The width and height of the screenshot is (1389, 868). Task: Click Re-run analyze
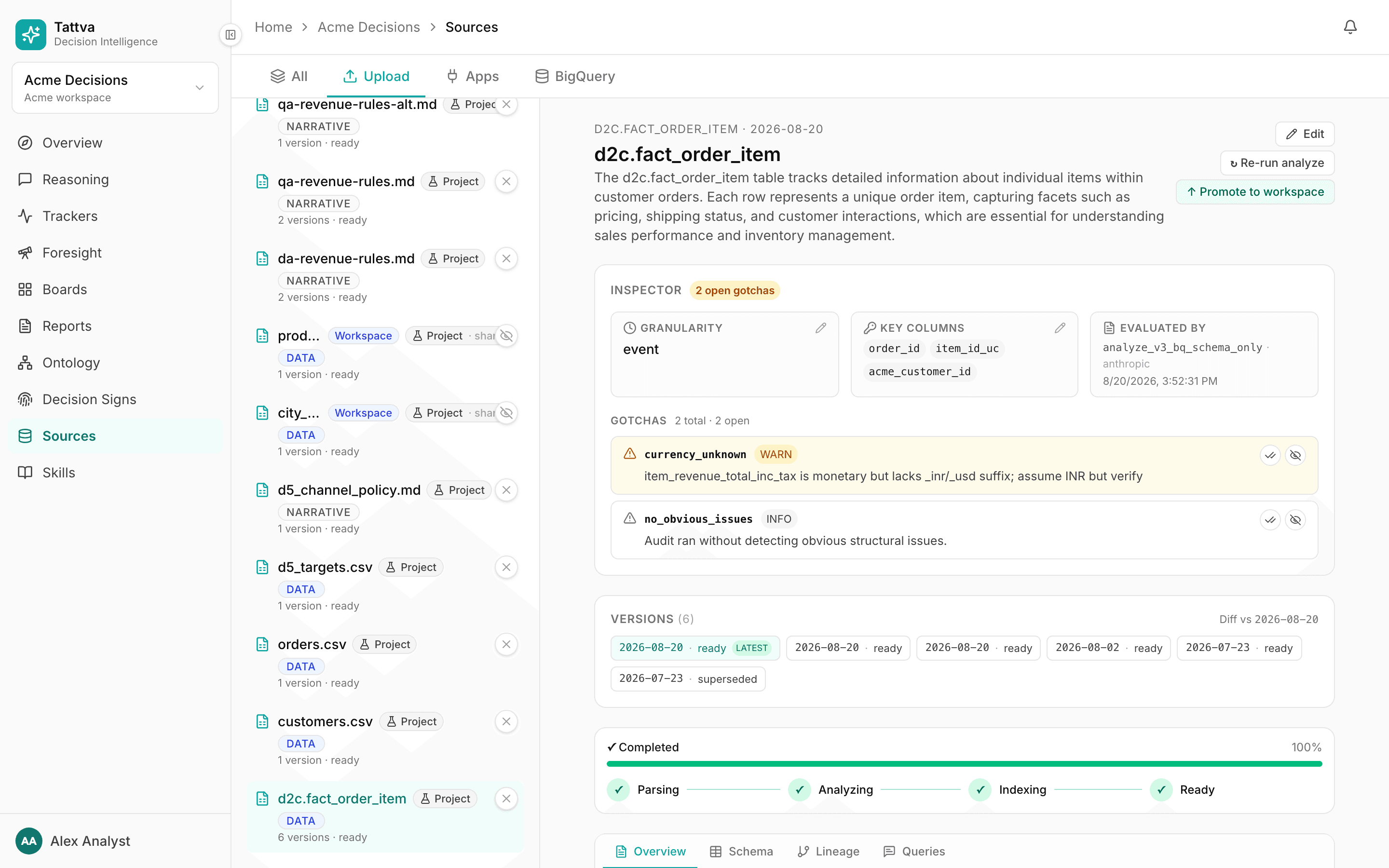point(1277,163)
